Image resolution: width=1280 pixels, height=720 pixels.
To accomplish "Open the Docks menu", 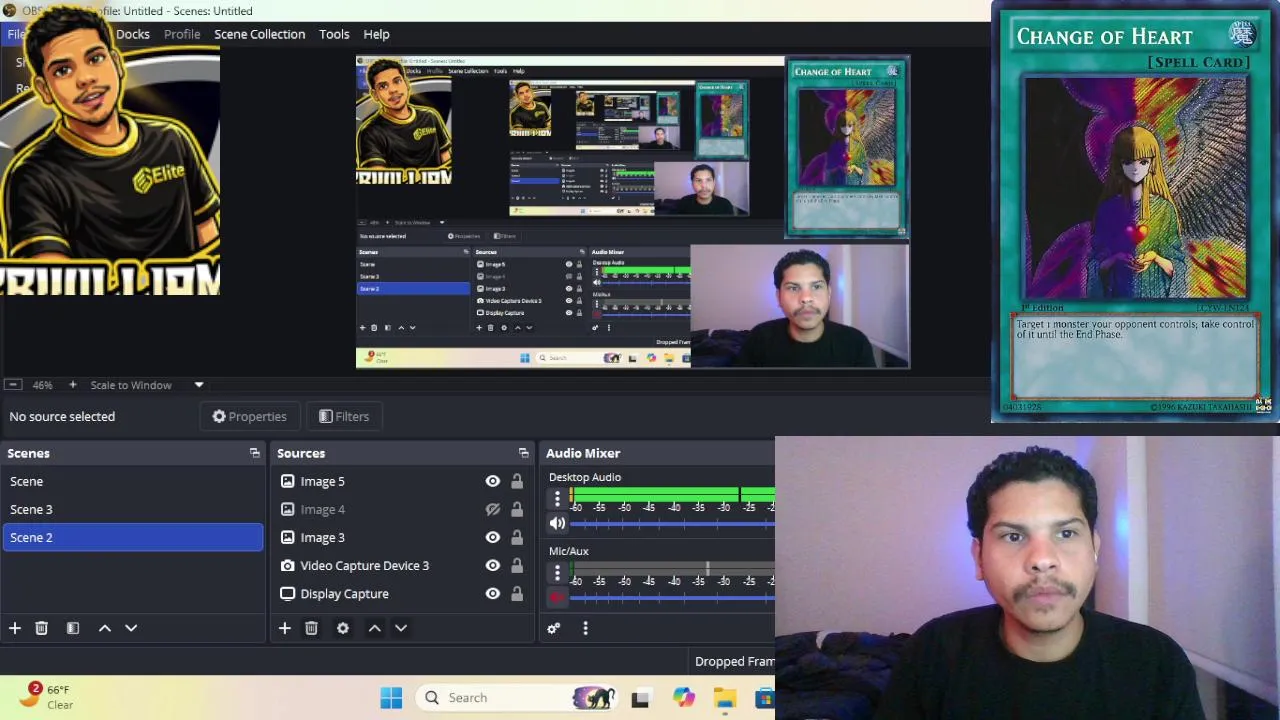I will [133, 34].
